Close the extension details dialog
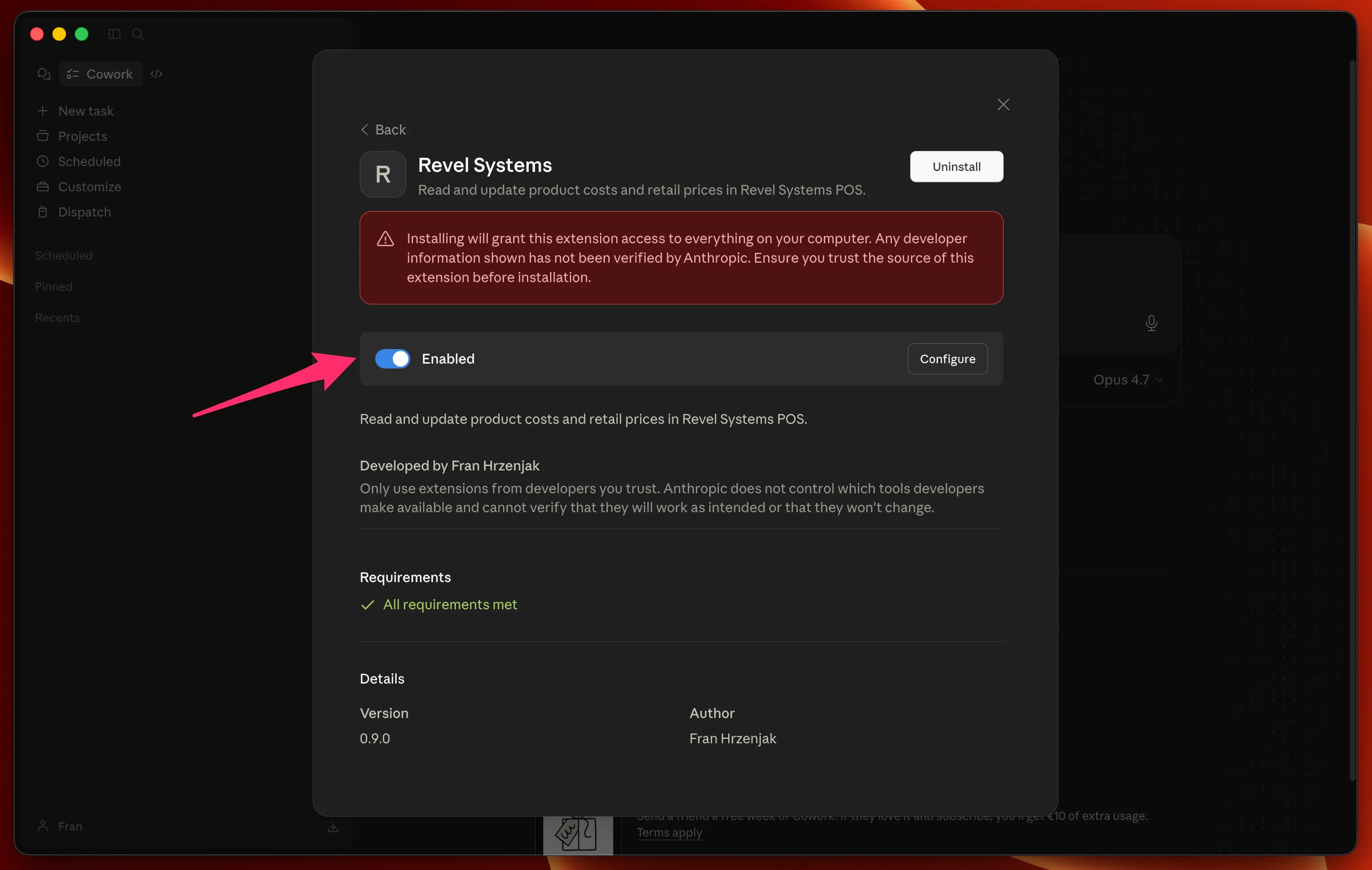Image resolution: width=1372 pixels, height=870 pixels. (x=1003, y=105)
